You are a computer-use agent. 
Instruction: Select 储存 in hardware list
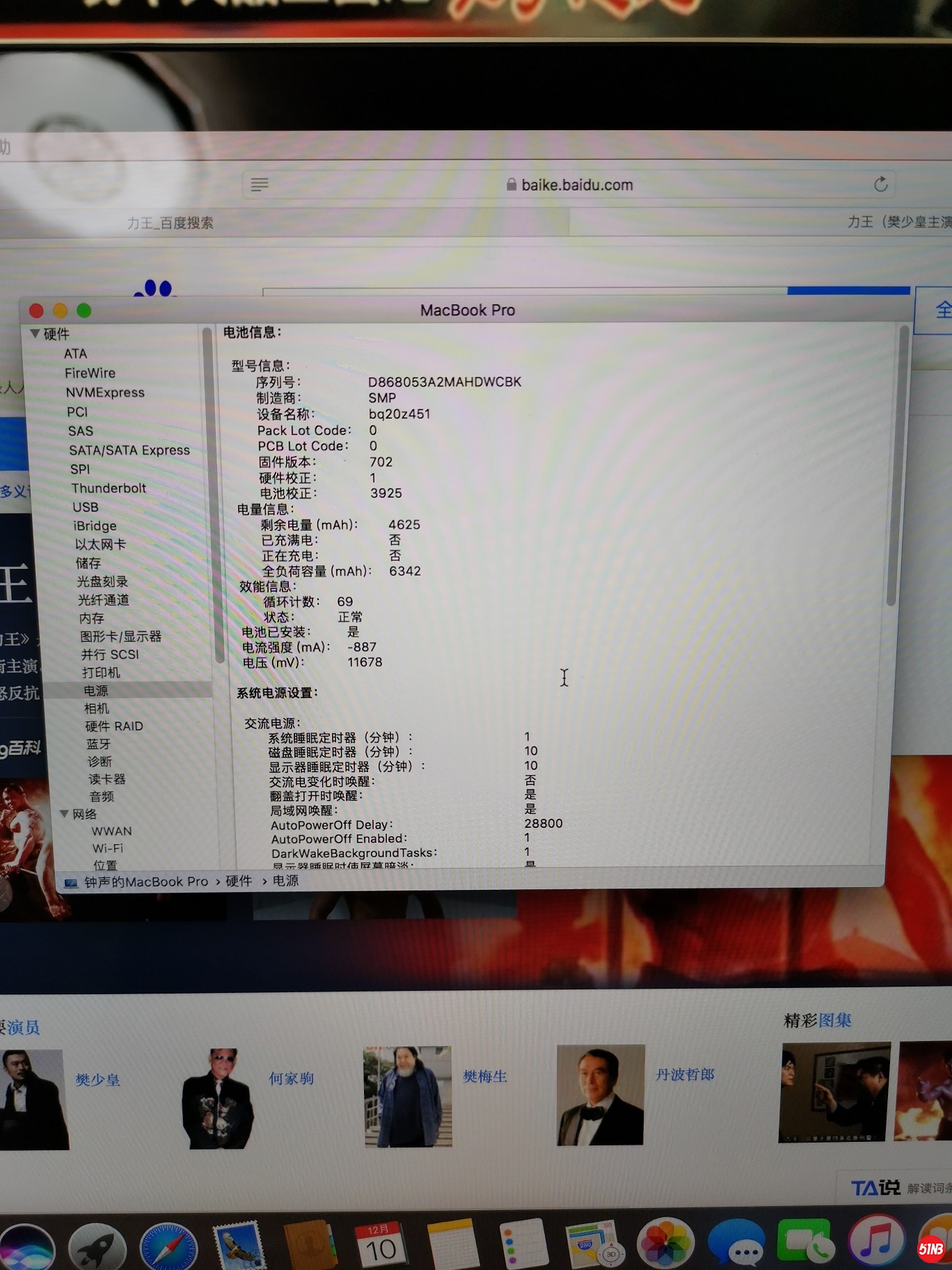(88, 563)
